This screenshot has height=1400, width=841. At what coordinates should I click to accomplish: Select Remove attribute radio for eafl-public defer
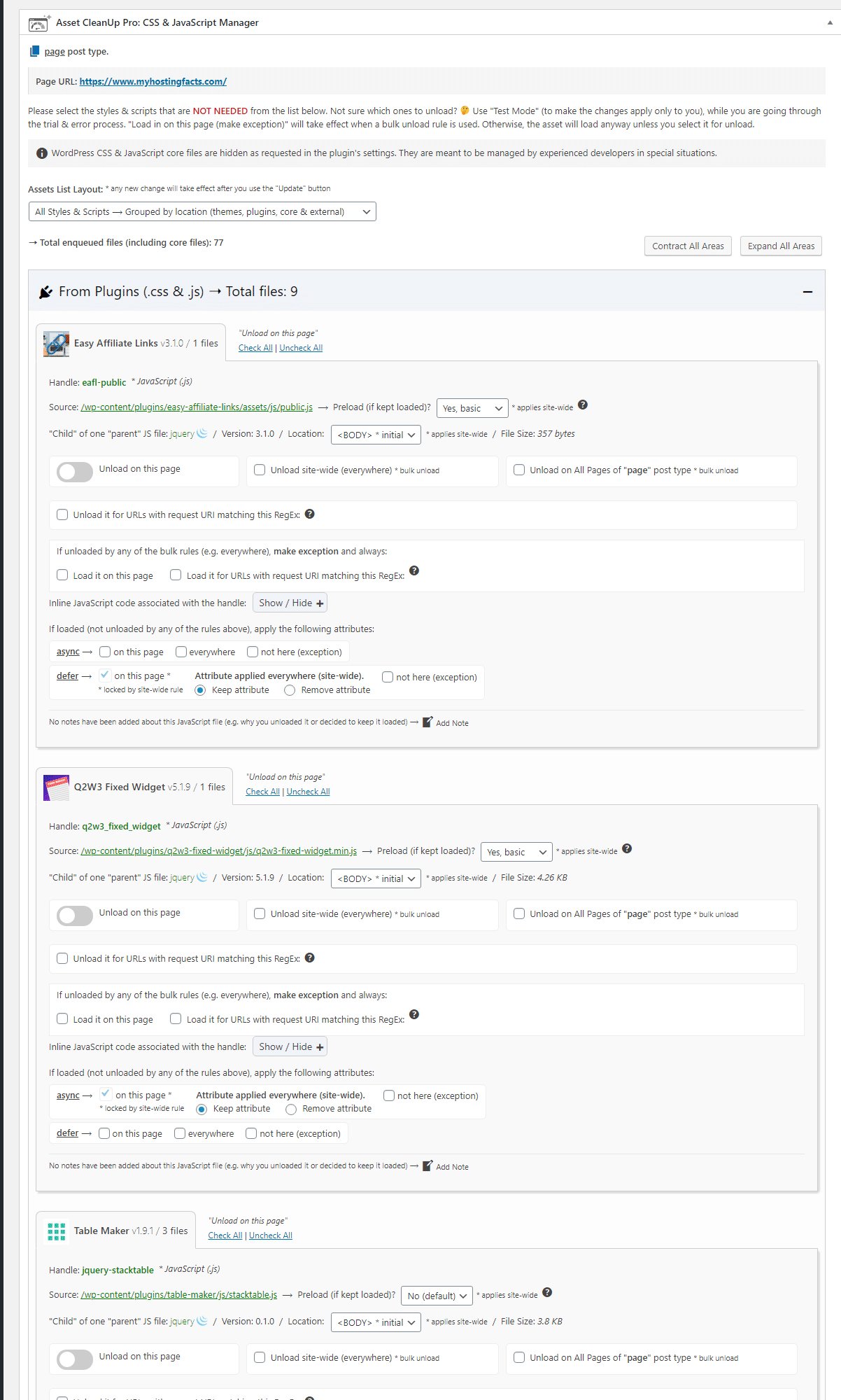point(290,690)
